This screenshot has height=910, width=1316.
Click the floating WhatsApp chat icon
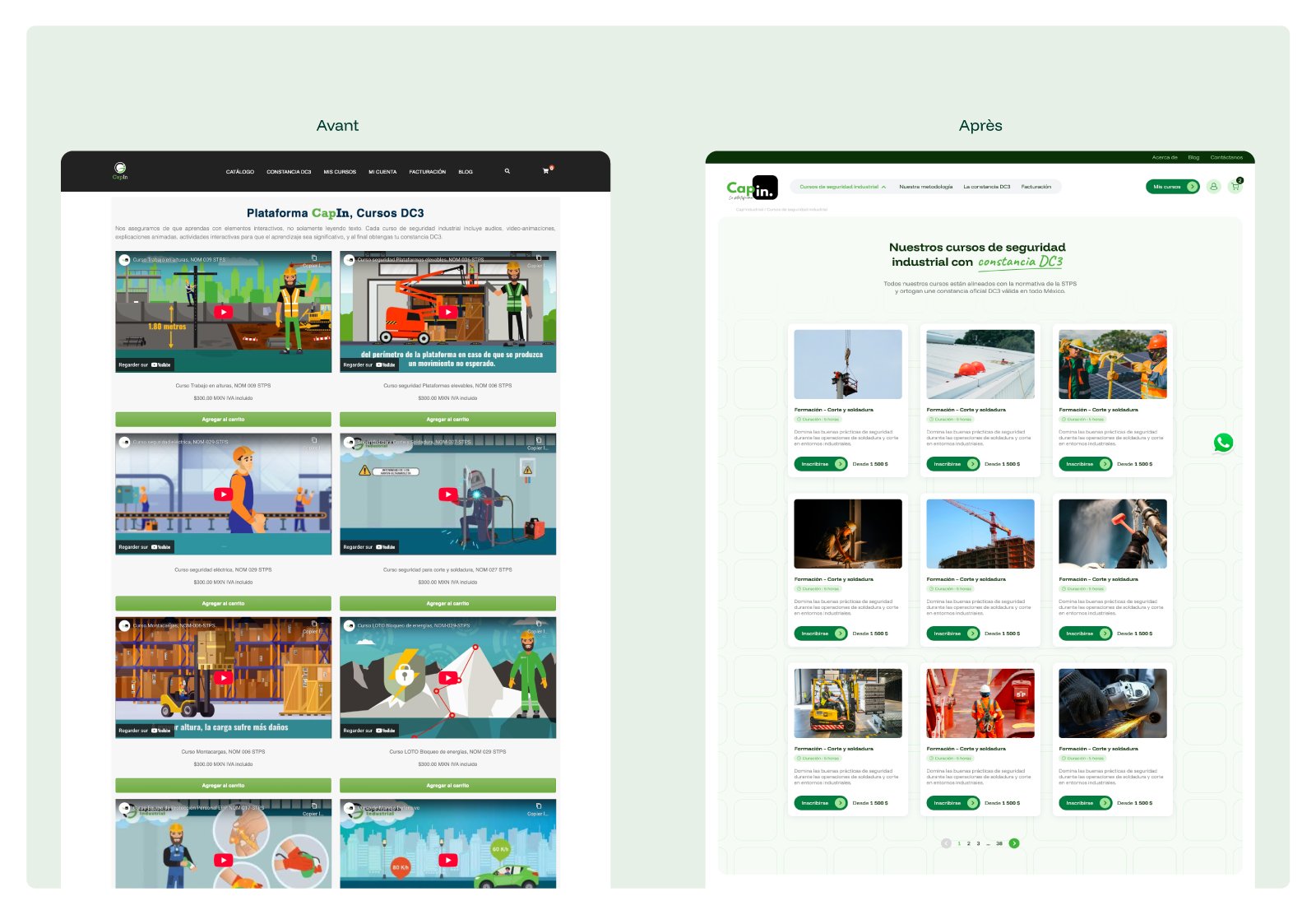[1223, 443]
